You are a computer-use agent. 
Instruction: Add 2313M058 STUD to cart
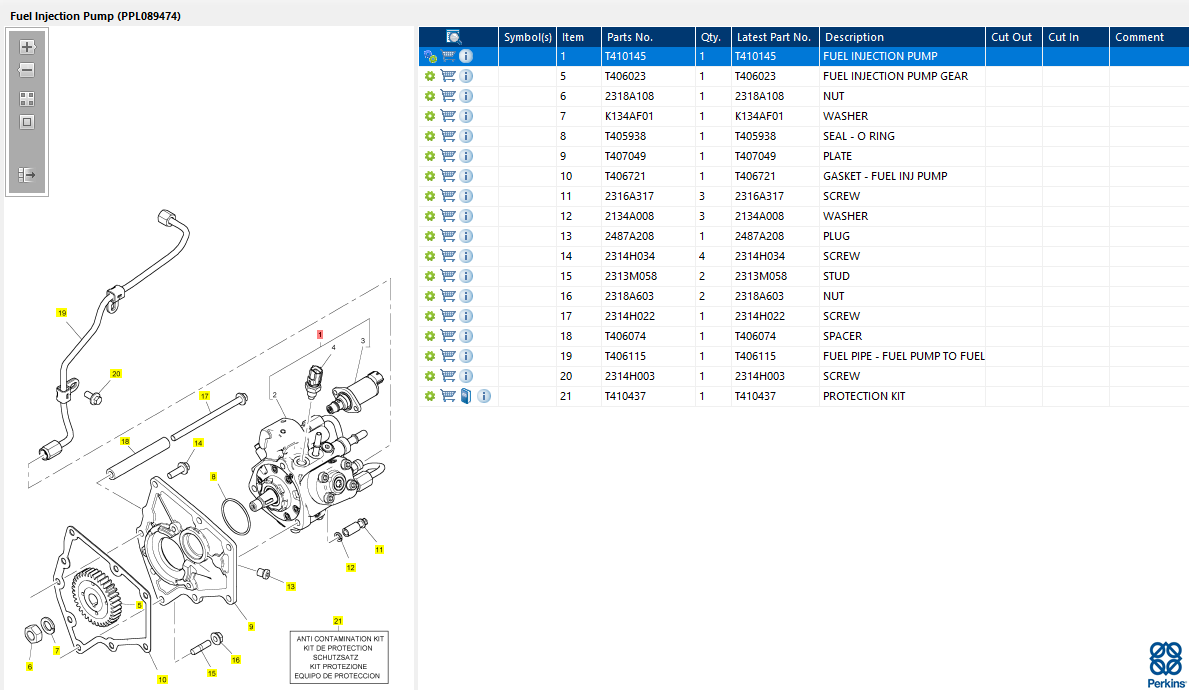pos(448,276)
